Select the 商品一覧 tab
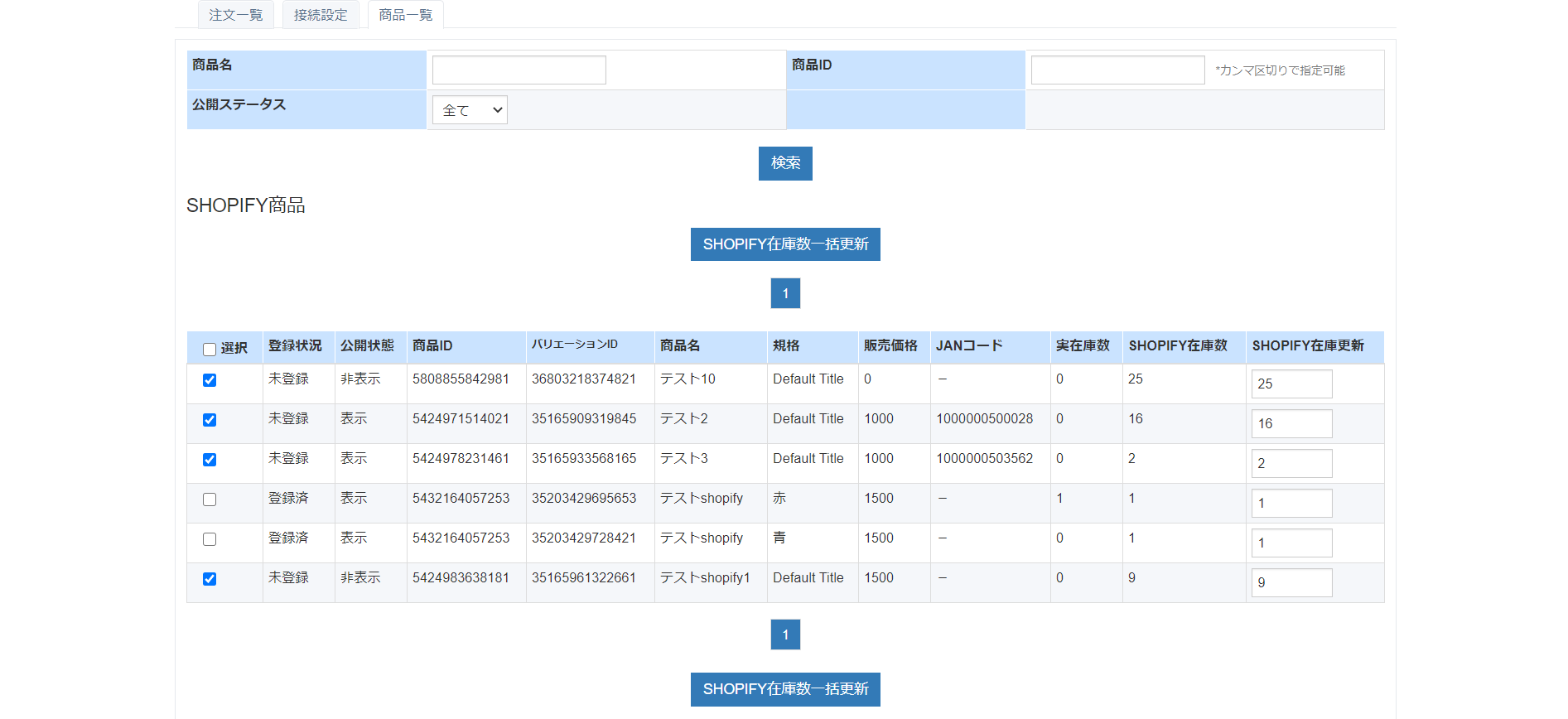The image size is (1568, 719). [406, 15]
